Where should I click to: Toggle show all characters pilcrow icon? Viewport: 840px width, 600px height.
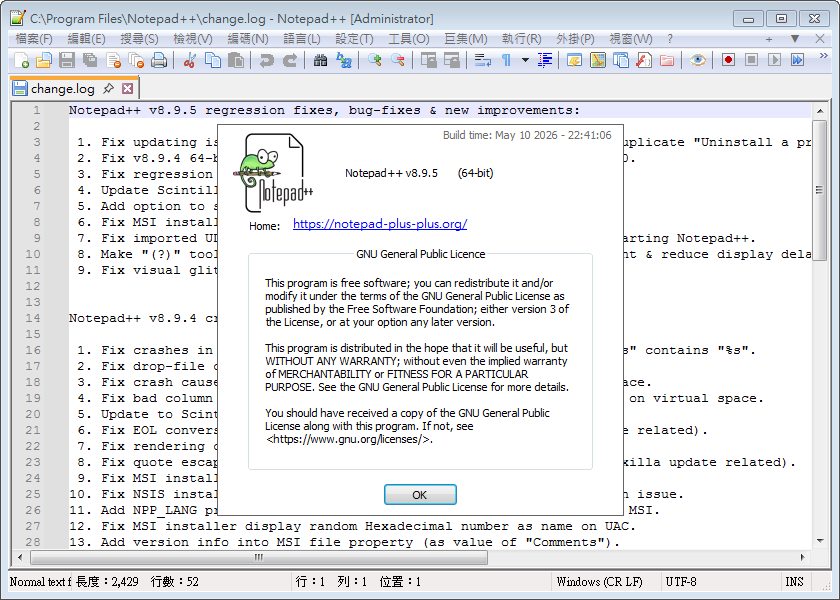tap(506, 60)
